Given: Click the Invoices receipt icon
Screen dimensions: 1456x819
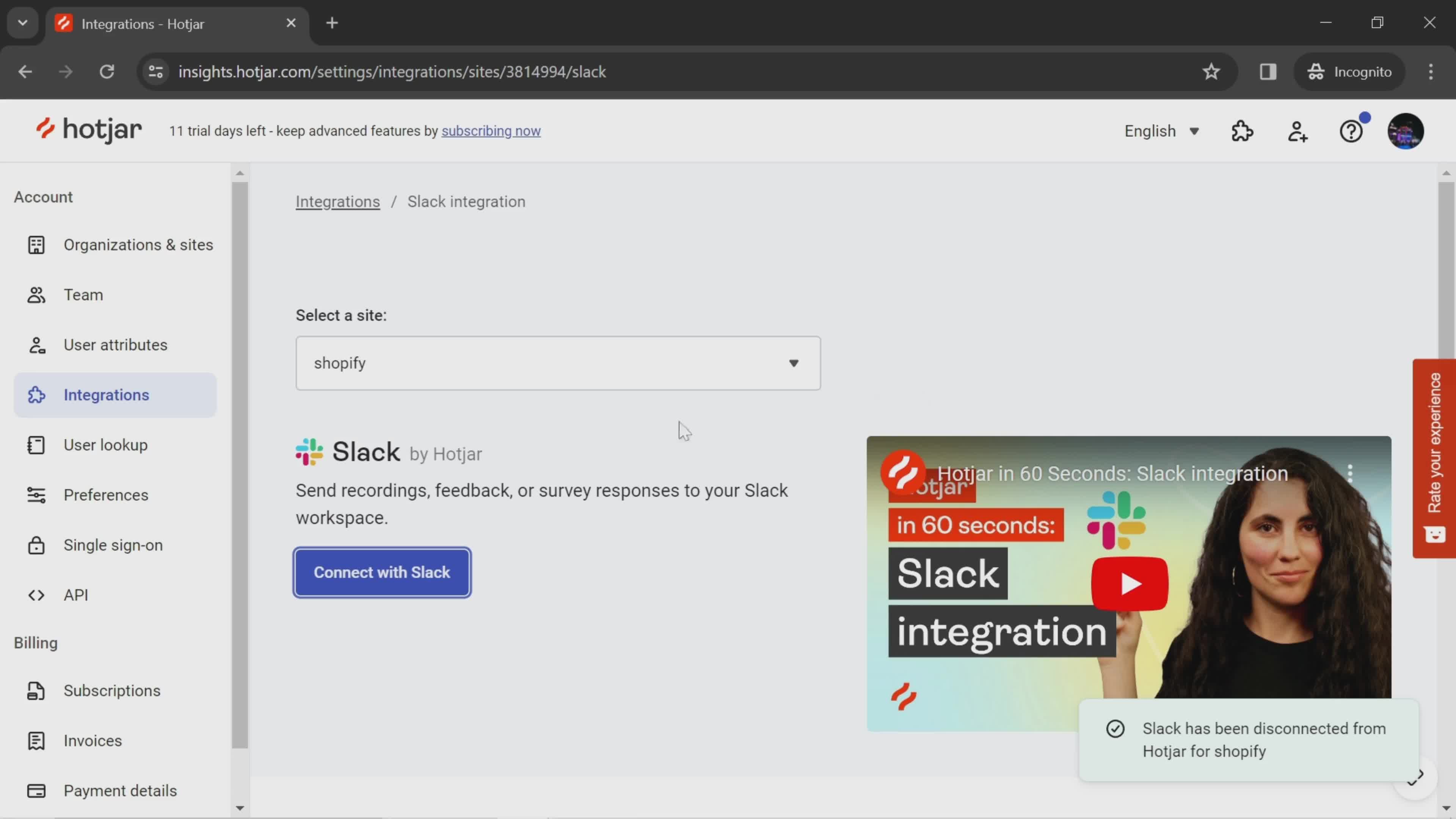Looking at the screenshot, I should [36, 741].
